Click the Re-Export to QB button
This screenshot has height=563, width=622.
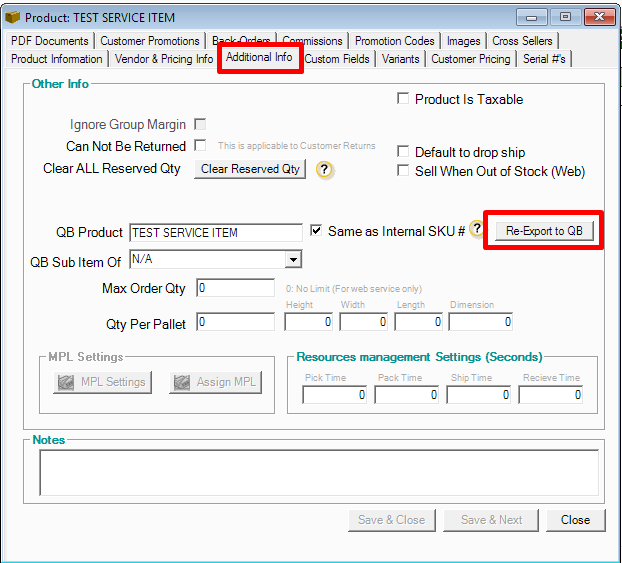pos(543,231)
